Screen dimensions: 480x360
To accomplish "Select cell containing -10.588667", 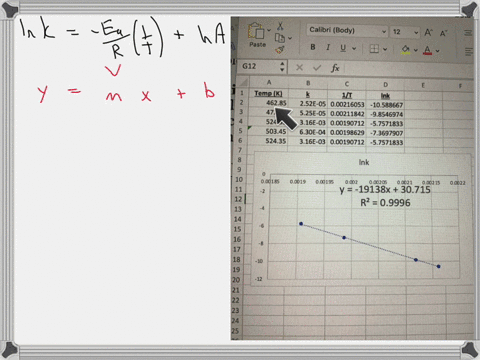I will 385,105.
